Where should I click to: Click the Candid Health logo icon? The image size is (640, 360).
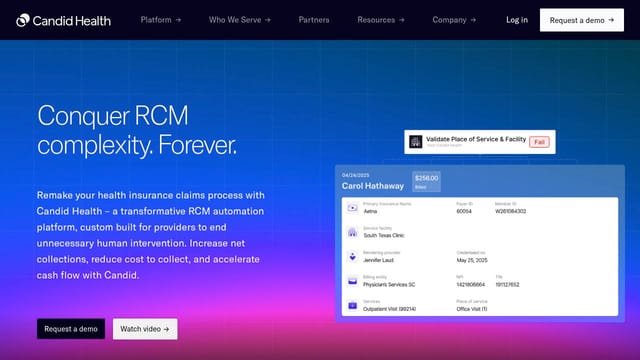tap(23, 20)
